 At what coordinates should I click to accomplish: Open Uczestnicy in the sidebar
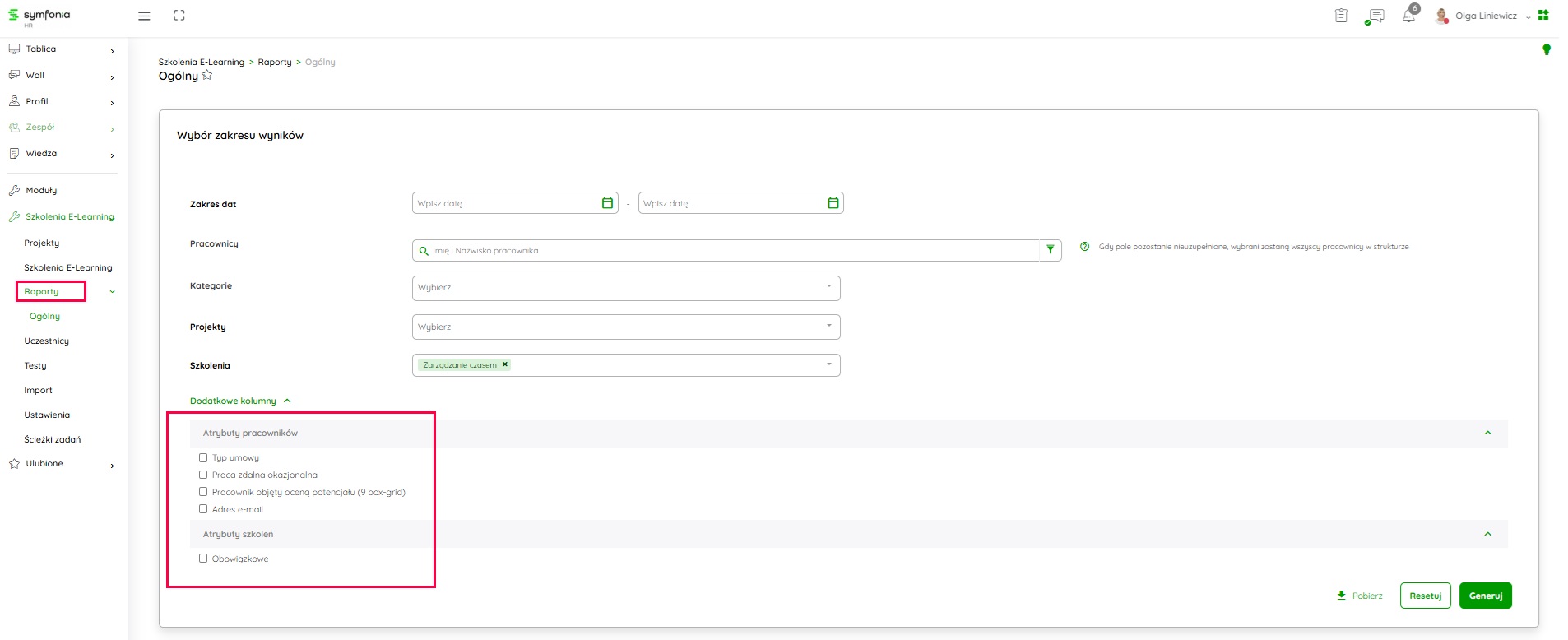(47, 341)
